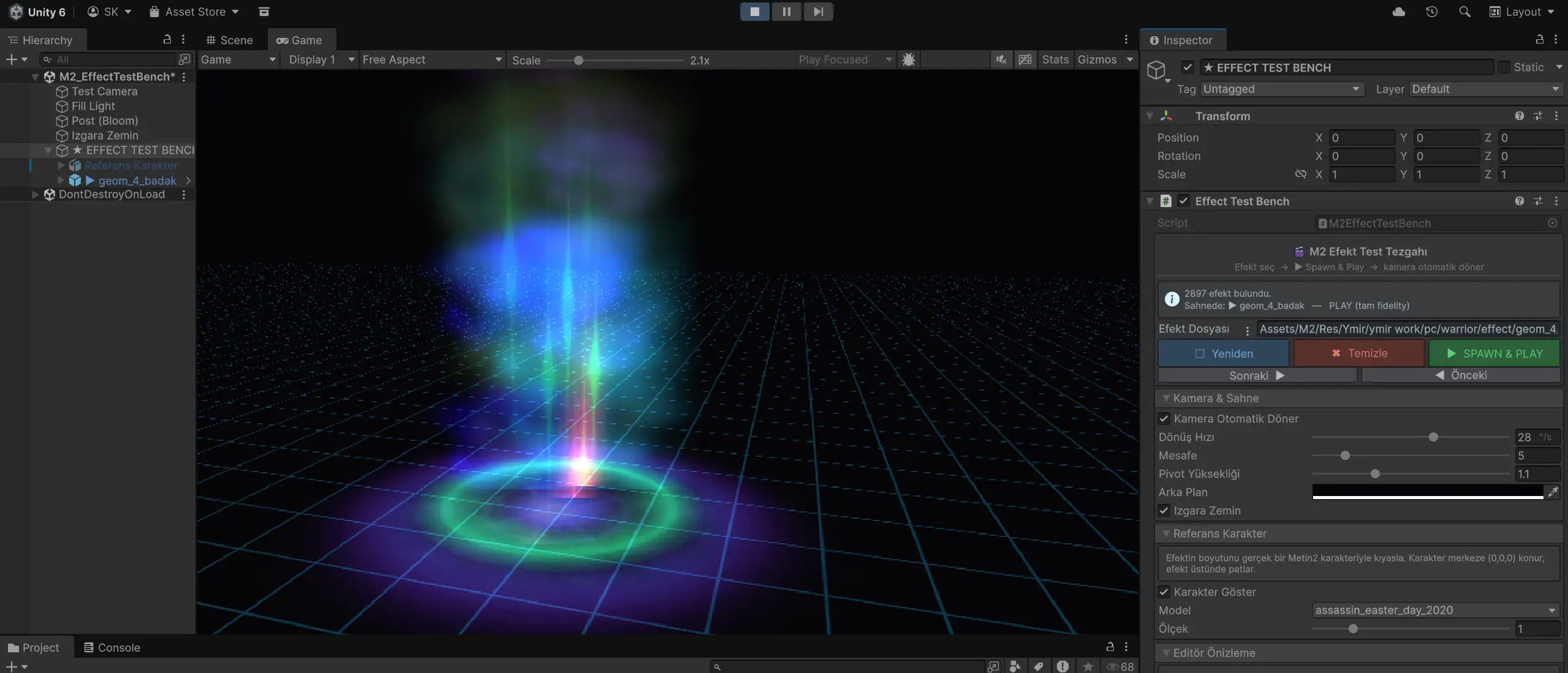The height and width of the screenshot is (673, 1568).
Task: Open the Gizmos dropdown arrow
Action: [x=1130, y=59]
